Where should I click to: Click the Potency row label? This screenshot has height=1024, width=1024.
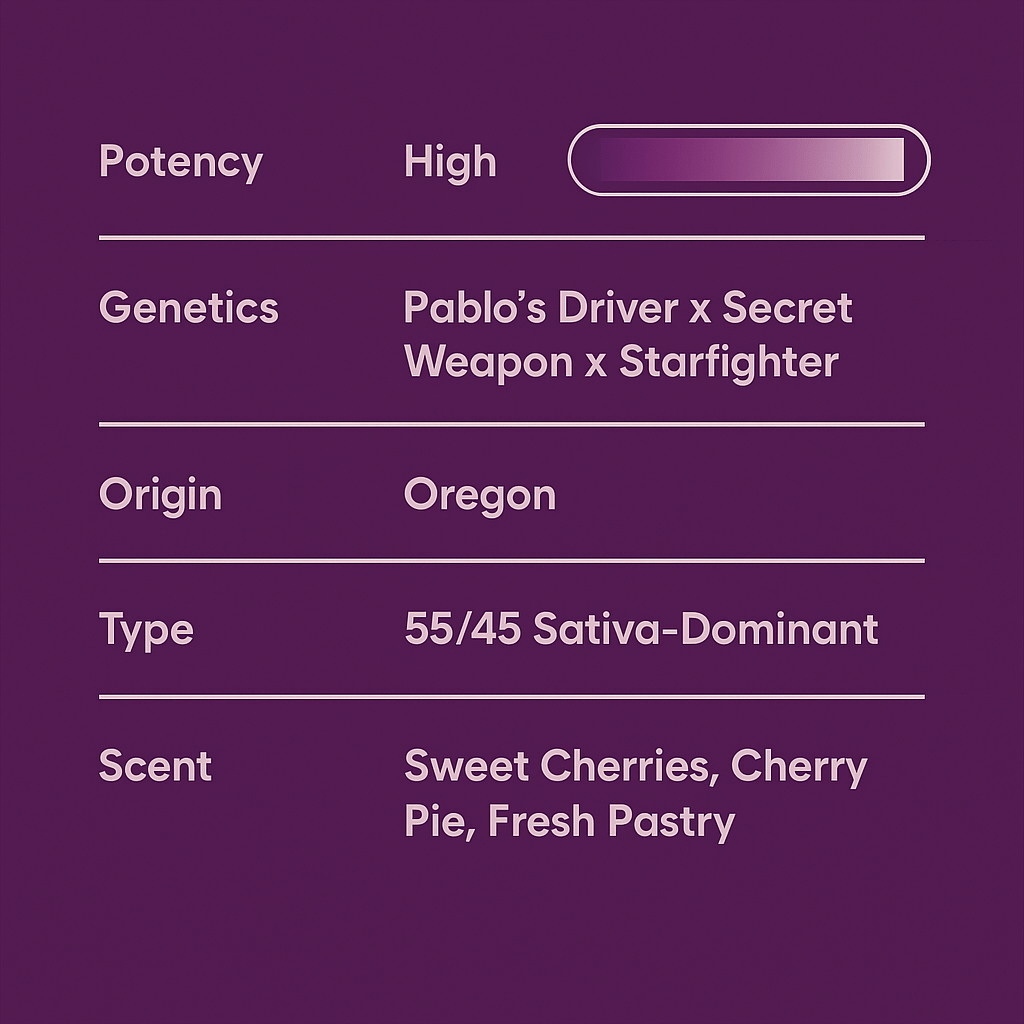(181, 162)
